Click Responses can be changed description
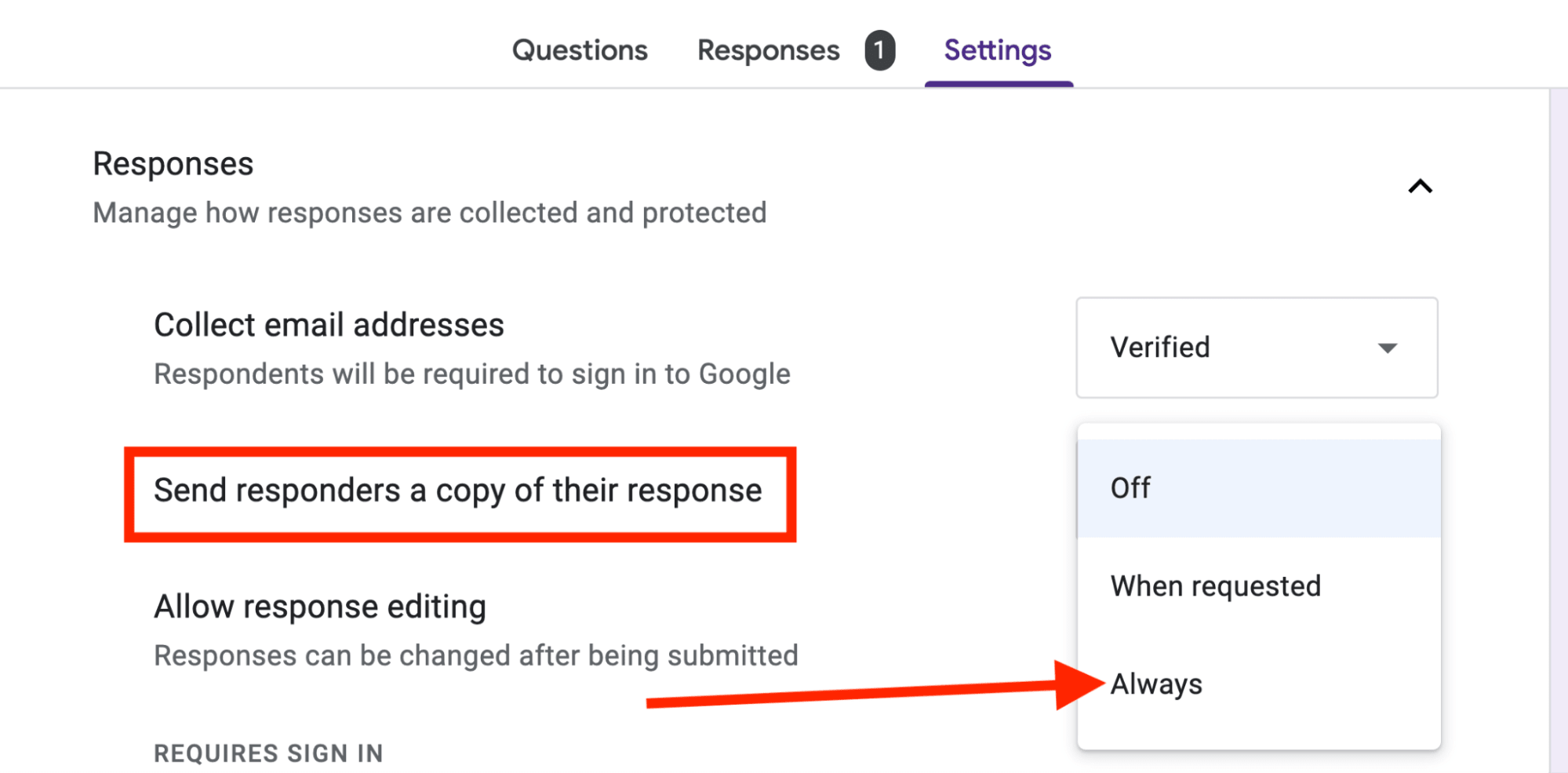The image size is (1568, 773). (475, 654)
